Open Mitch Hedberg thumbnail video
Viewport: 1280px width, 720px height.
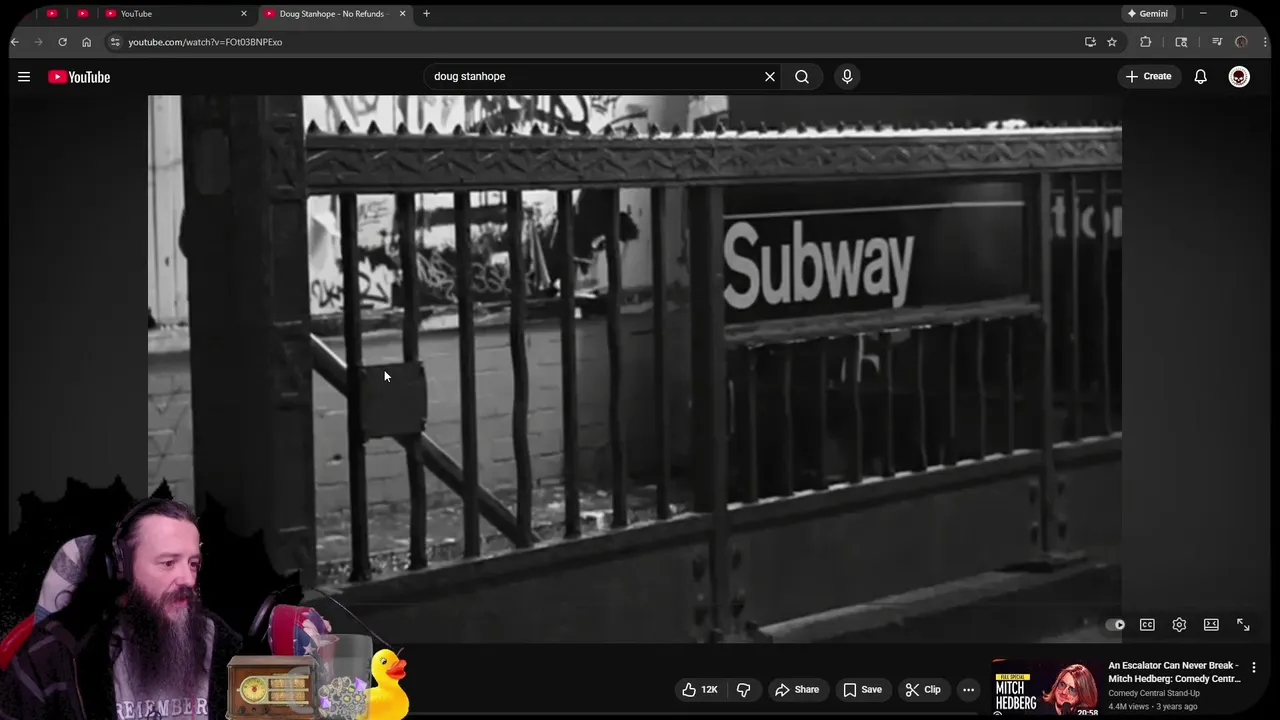[1045, 688]
